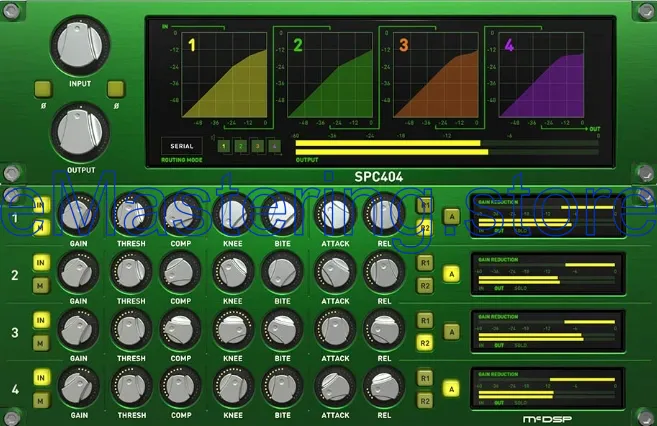Toggle the IN button on band 4
Image resolution: width=657 pixels, height=426 pixels.
tap(41, 377)
